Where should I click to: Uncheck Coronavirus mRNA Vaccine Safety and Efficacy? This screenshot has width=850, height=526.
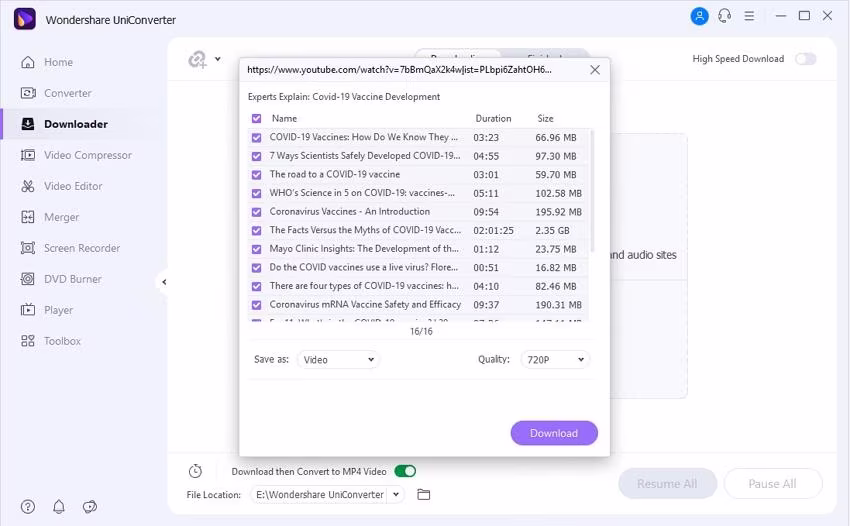[256, 305]
